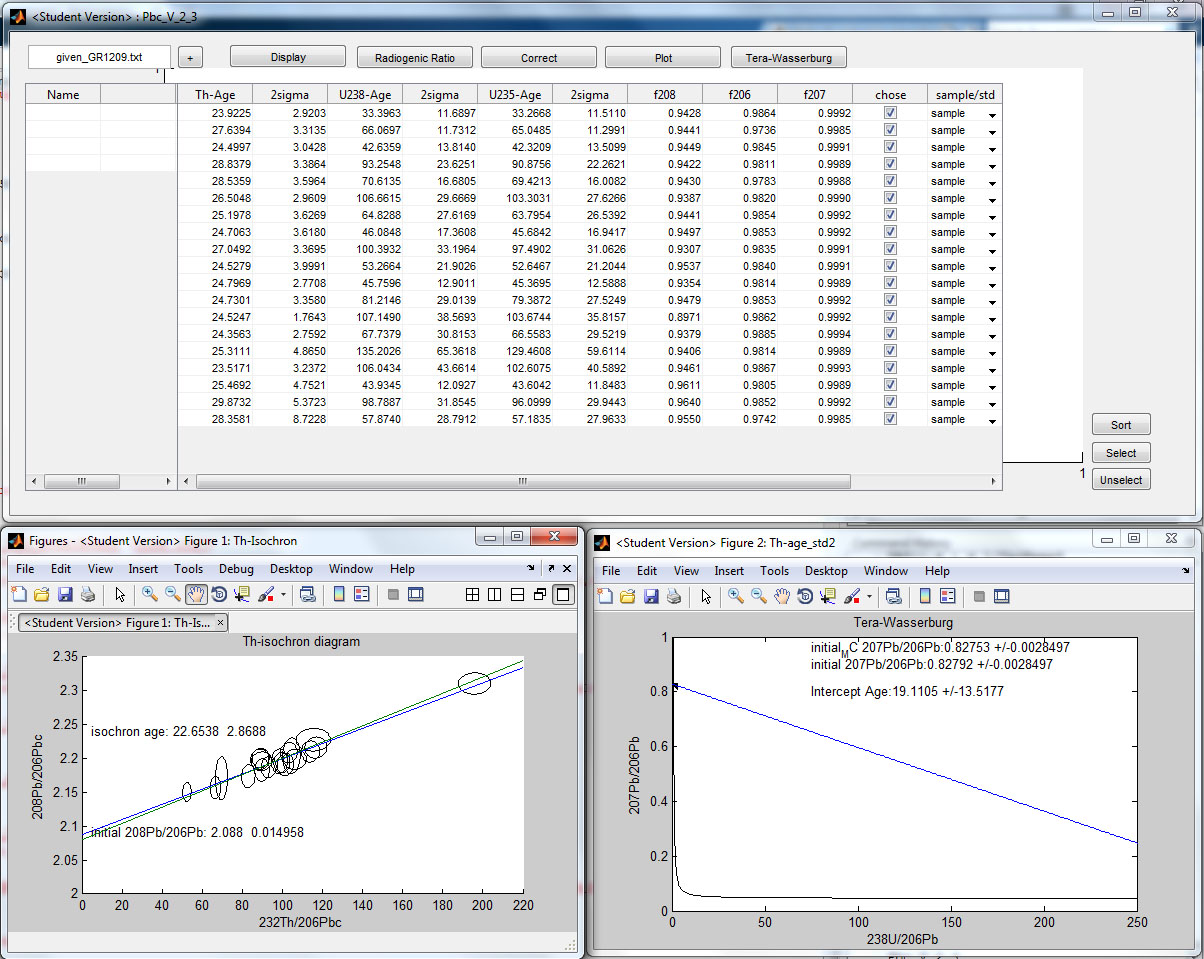The image size is (1204, 959).
Task: Activate Data Cursor tool in Tera-Wasserburg figure
Action: (x=829, y=597)
